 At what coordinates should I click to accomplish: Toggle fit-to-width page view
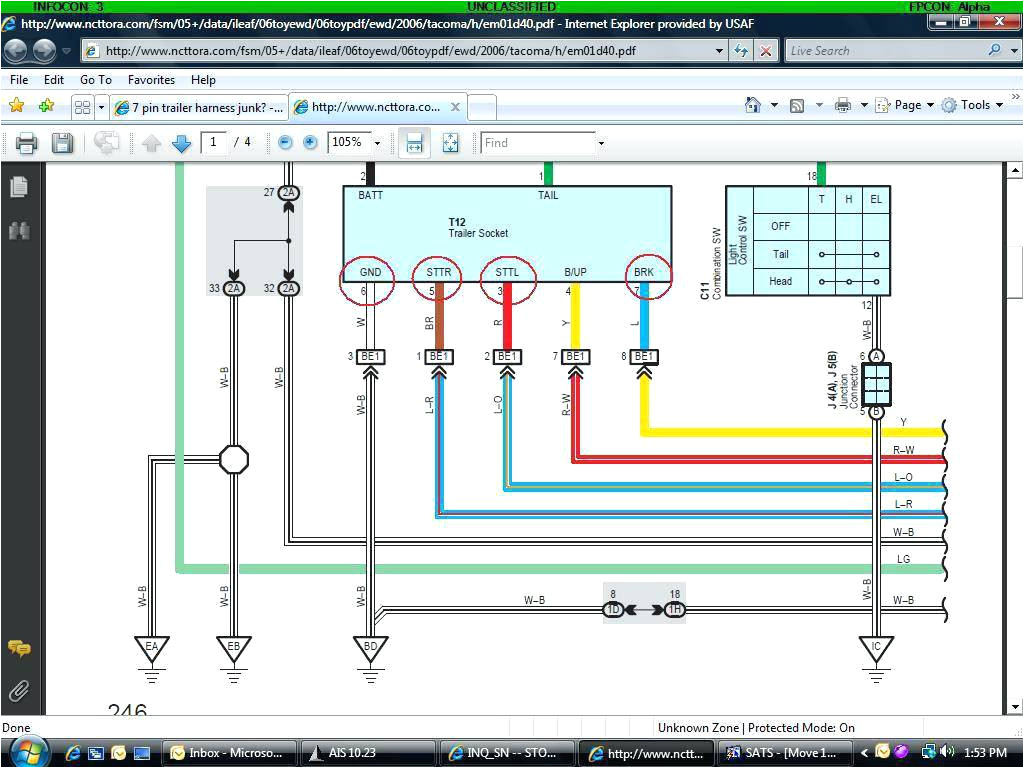coord(414,143)
